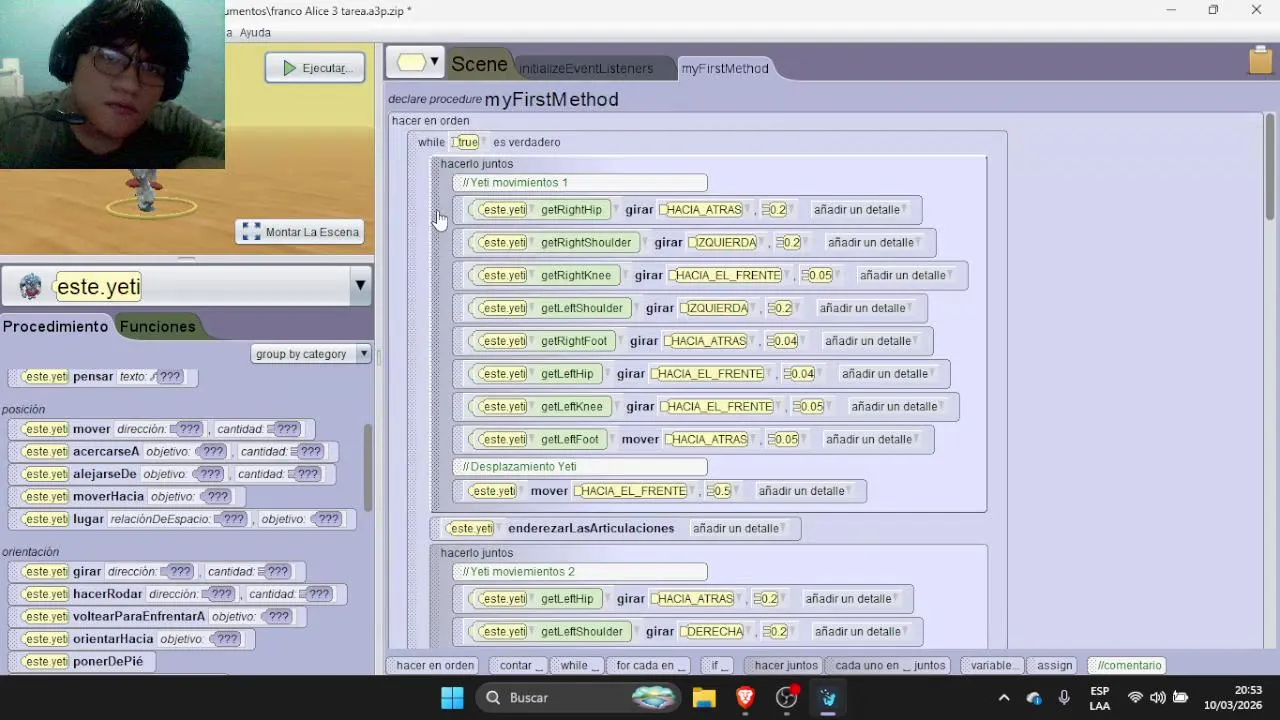Image resolution: width=1280 pixels, height=720 pixels.
Task: Open añadir un detalle for getLeftFoot
Action: pyautogui.click(x=871, y=440)
